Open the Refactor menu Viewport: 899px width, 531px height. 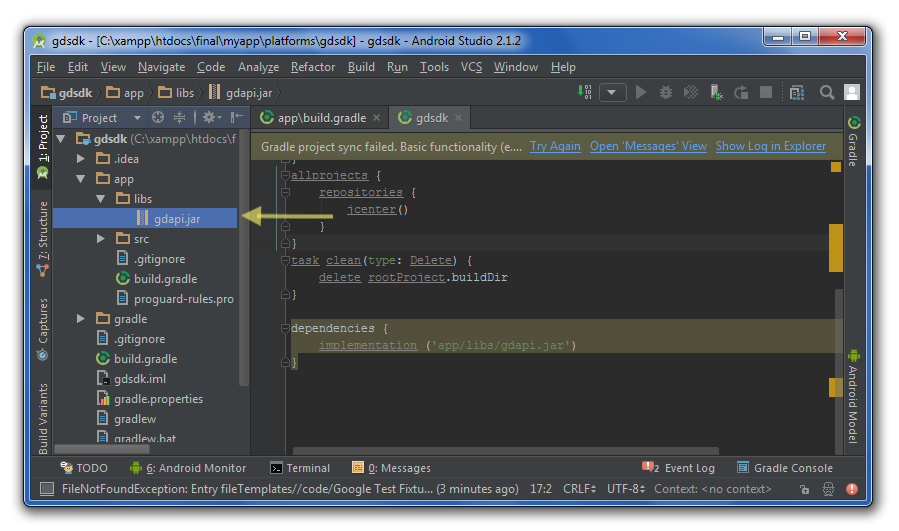[313, 67]
